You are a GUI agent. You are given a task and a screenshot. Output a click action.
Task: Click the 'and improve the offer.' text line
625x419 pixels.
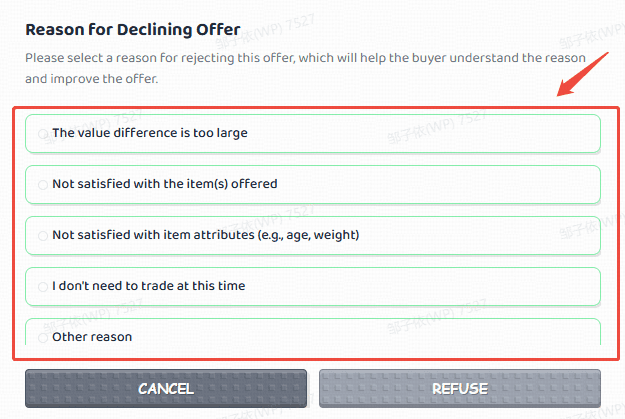(x=92, y=79)
